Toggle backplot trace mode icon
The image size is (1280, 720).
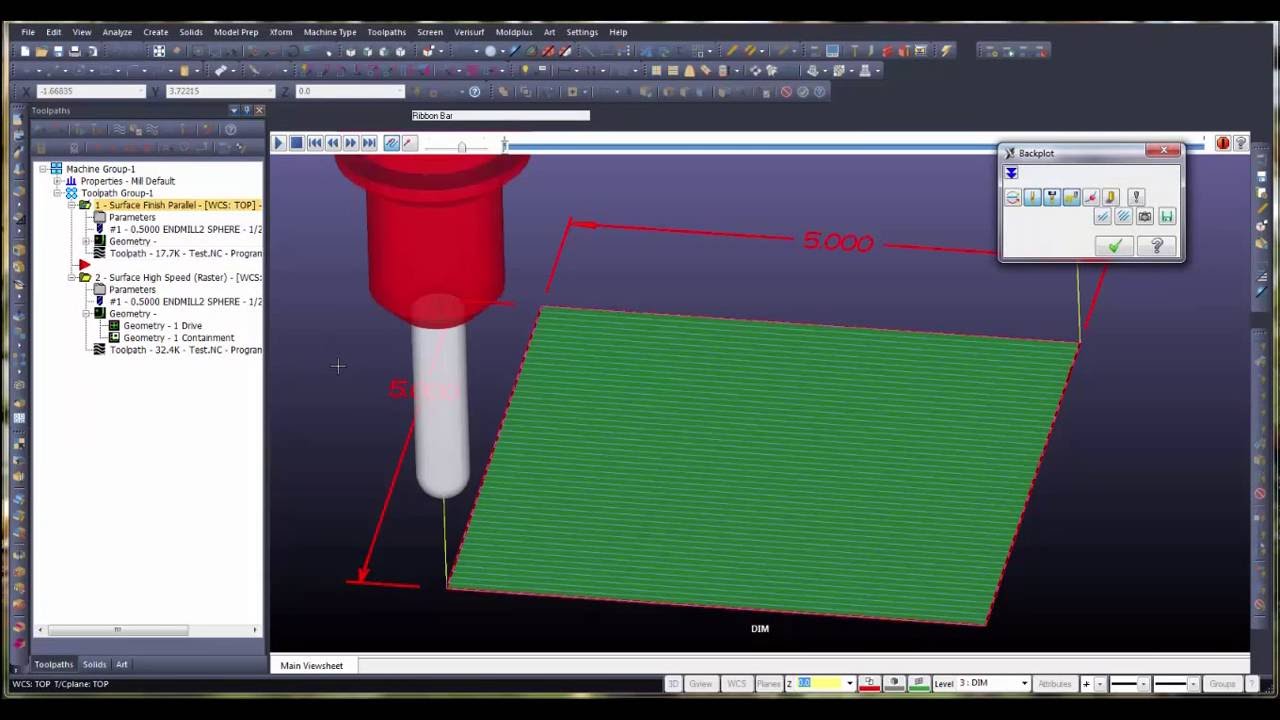tap(391, 144)
